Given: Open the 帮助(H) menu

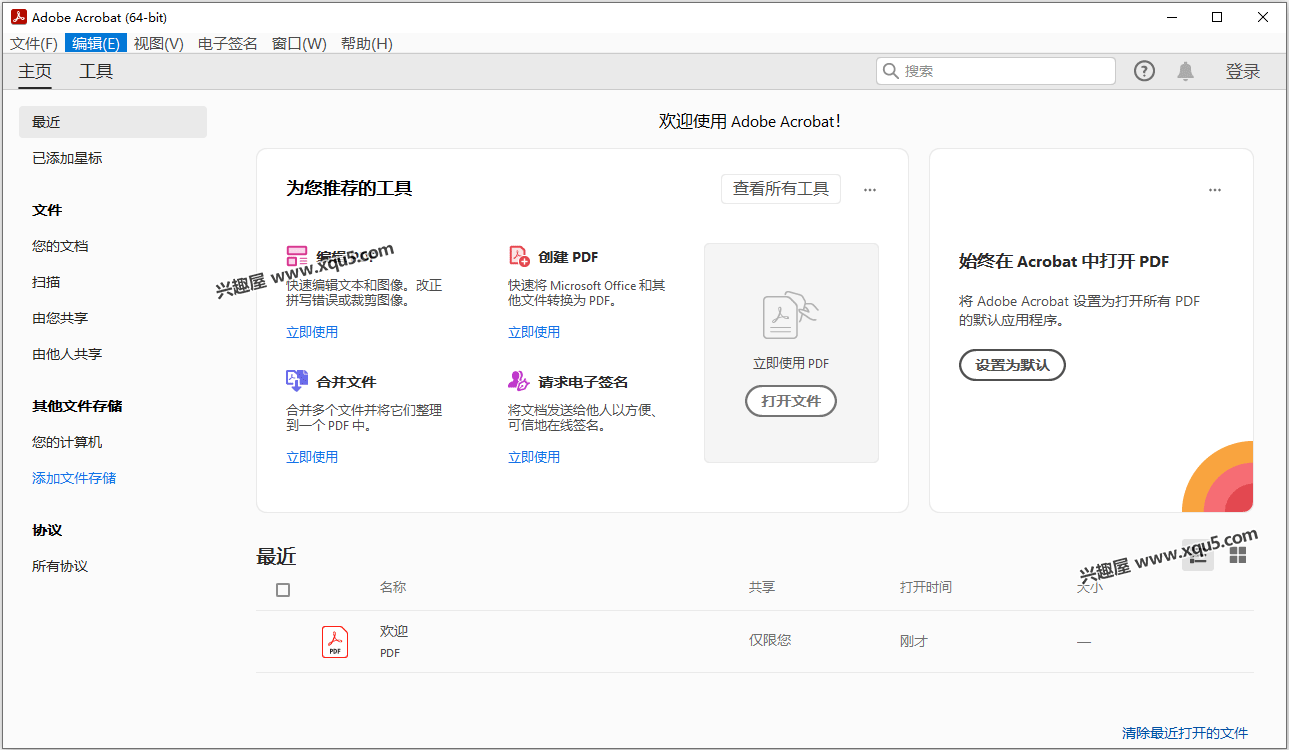Looking at the screenshot, I should pos(367,43).
